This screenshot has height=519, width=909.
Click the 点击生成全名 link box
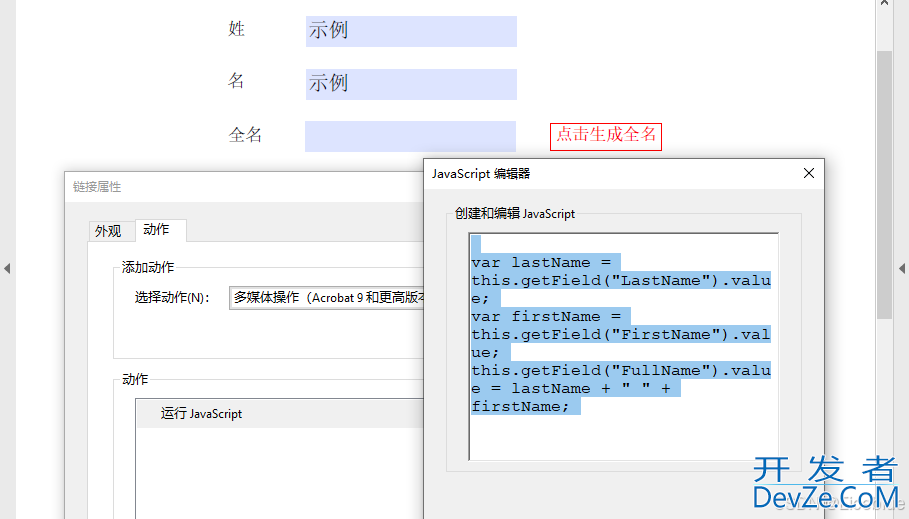click(x=606, y=136)
